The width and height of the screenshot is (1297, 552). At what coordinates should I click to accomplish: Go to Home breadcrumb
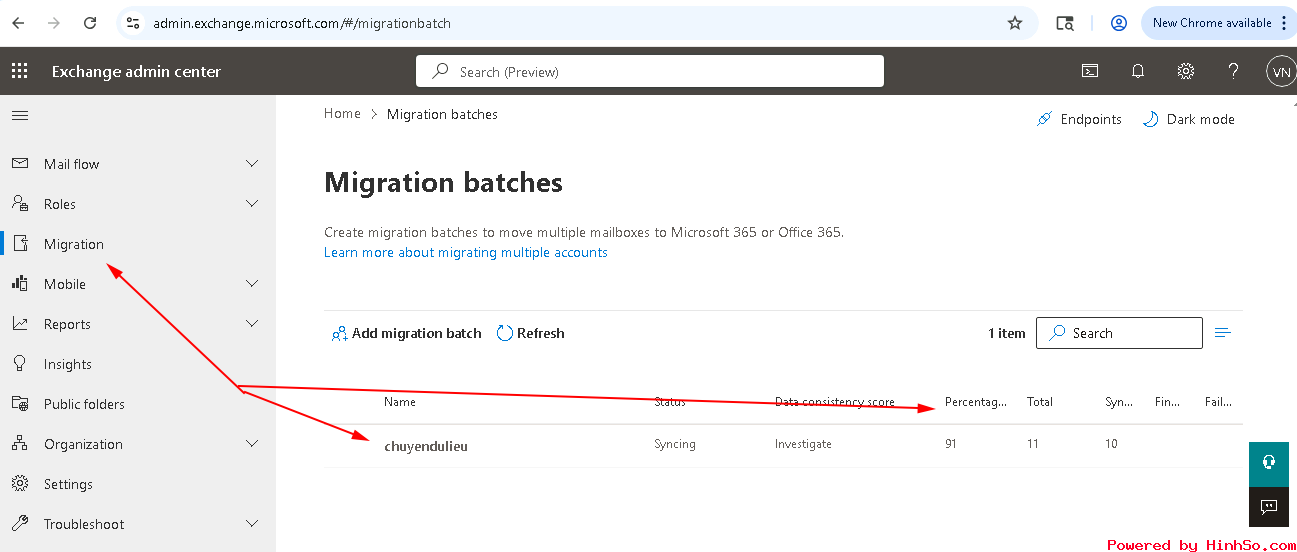(x=342, y=114)
